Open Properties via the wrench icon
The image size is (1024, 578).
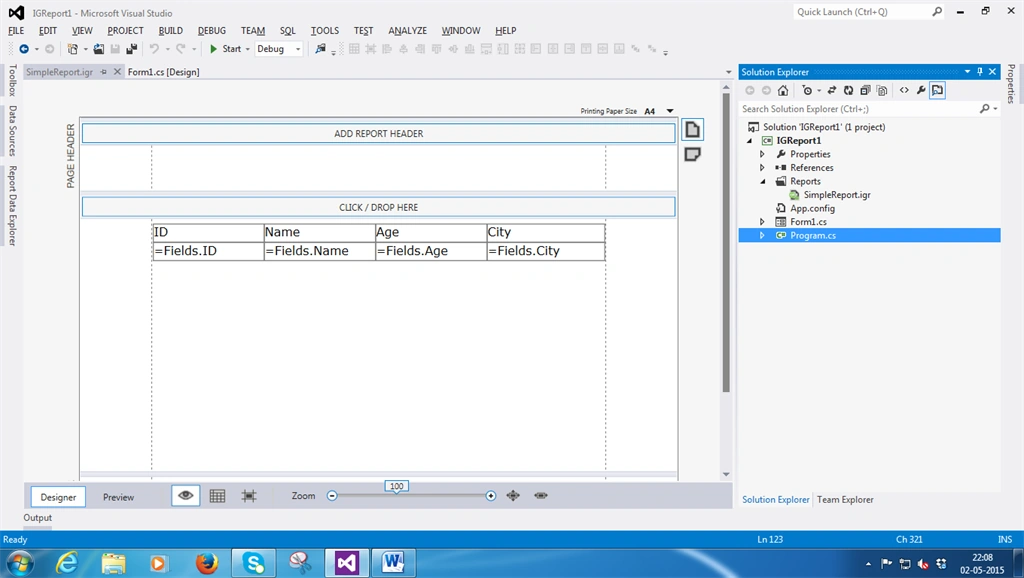pos(921,91)
